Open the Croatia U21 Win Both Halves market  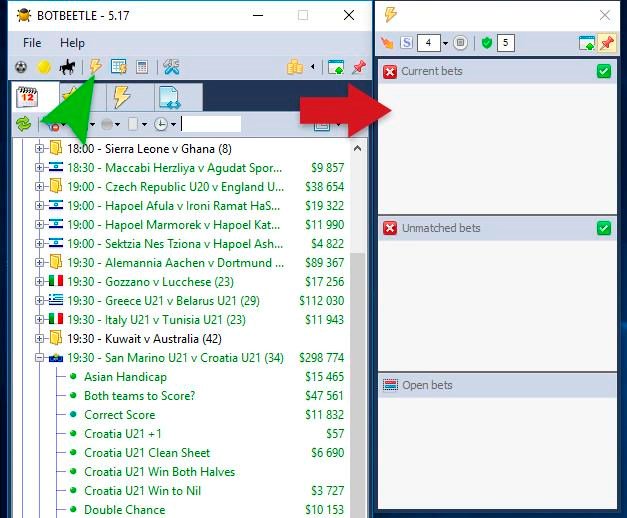click(x=160, y=472)
